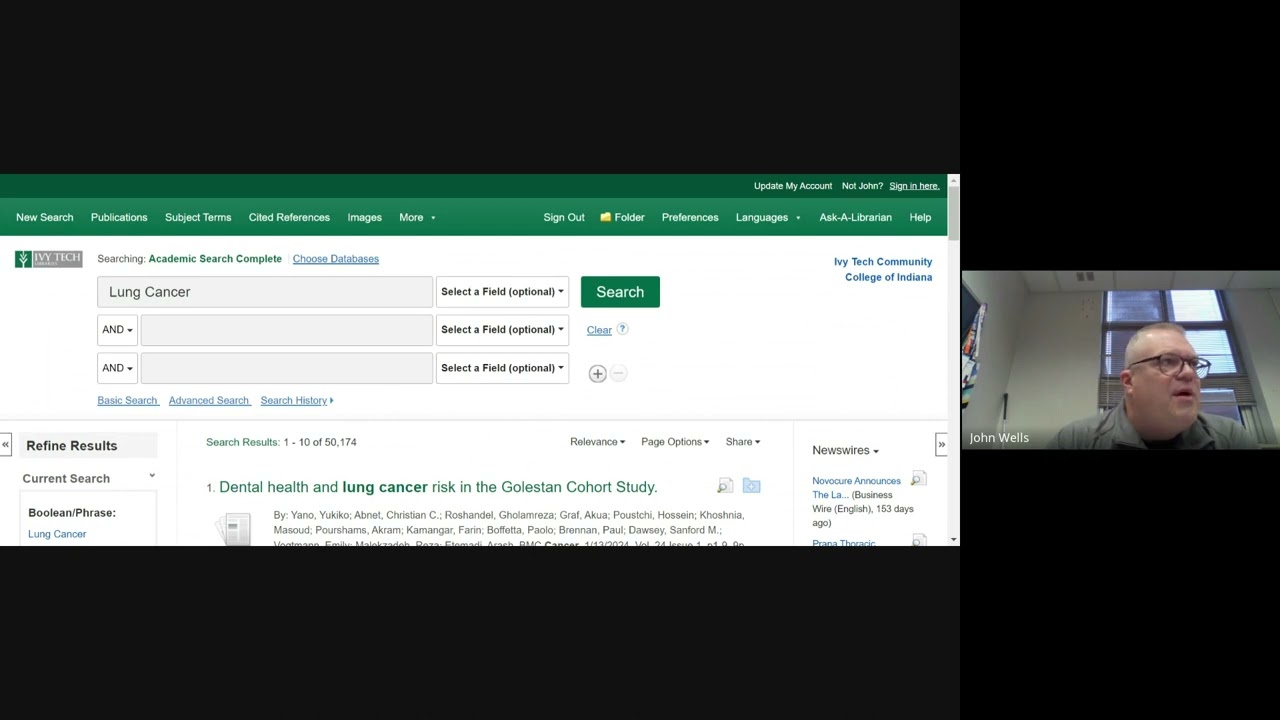Viewport: 1280px width, 720px height.
Task: Click the Lung Cancer search input field
Action: 265,292
